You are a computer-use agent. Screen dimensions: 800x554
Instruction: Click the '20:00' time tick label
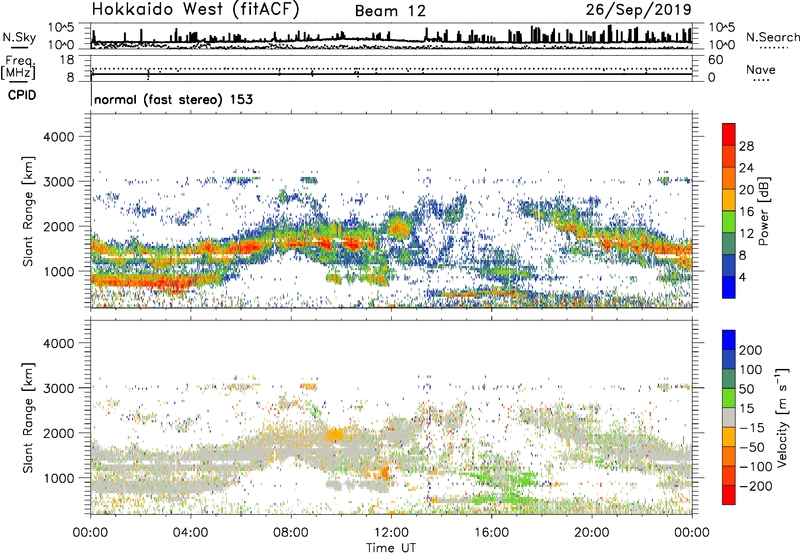click(x=591, y=533)
